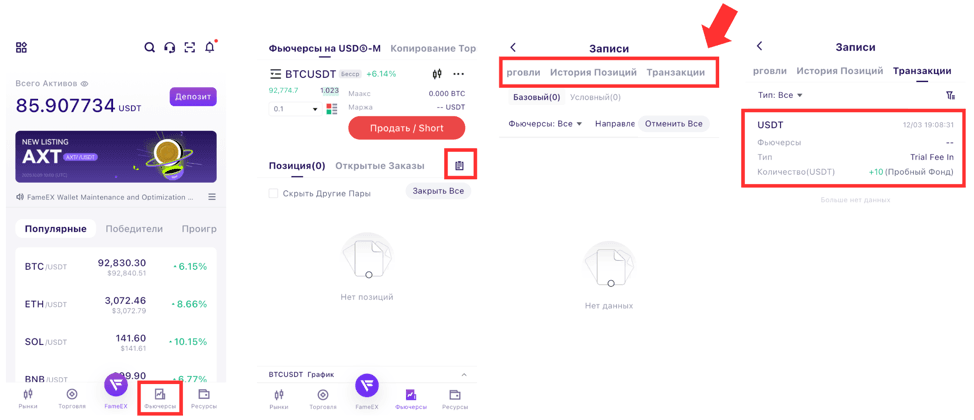Open customer support headset icon

[x=170, y=48]
